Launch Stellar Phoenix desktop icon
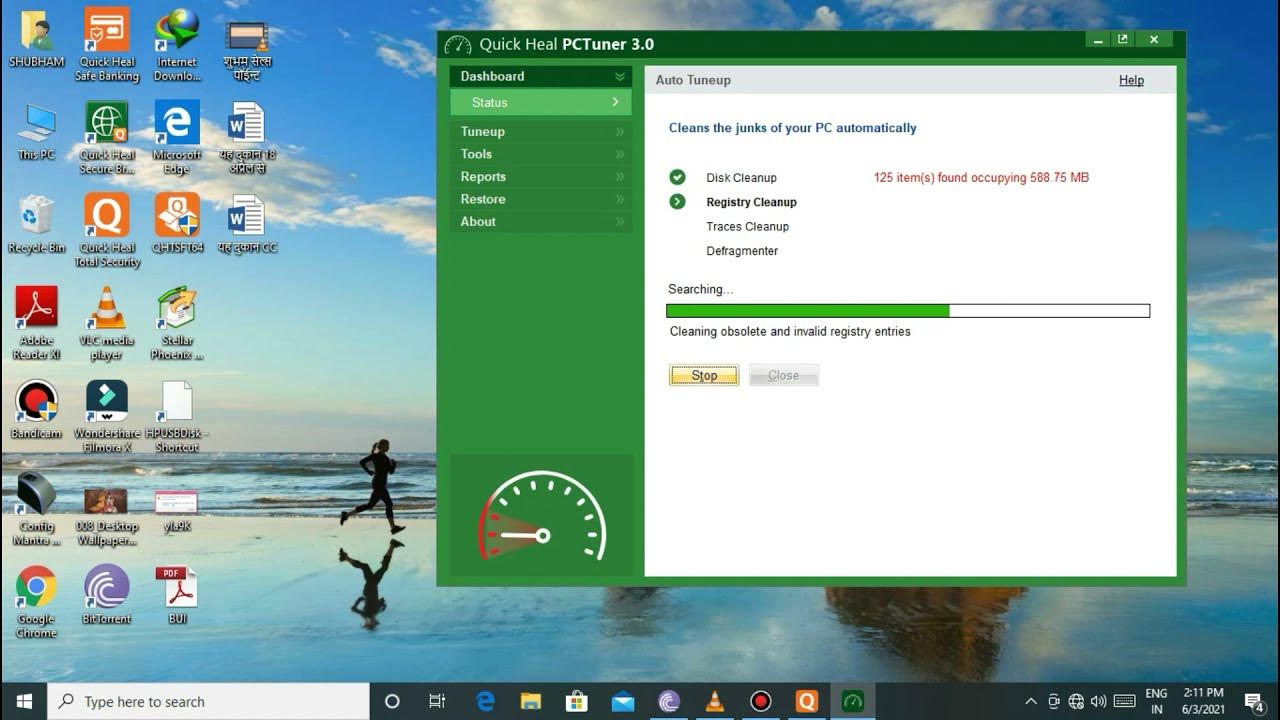The width and height of the screenshot is (1280, 720). point(177,323)
